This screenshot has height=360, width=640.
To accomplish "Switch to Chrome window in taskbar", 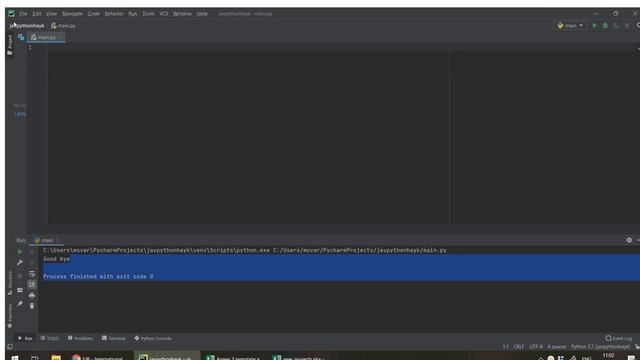I will [97, 358].
